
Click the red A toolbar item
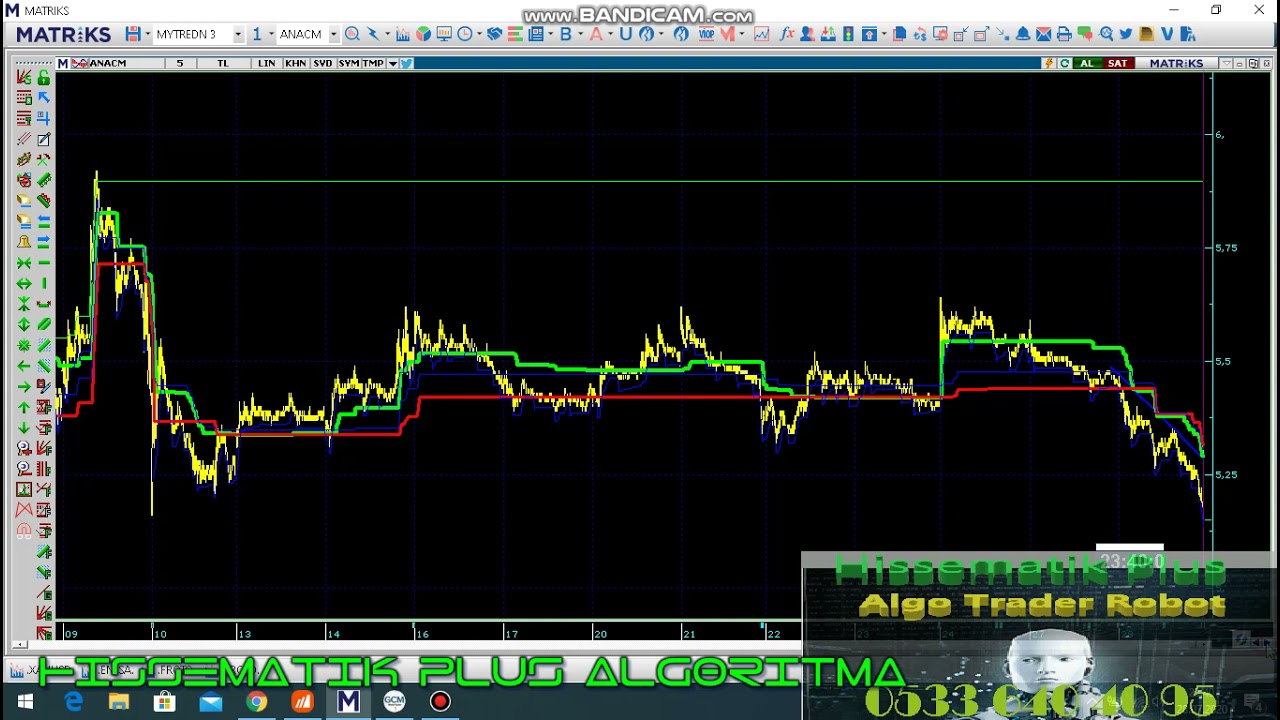(x=596, y=34)
